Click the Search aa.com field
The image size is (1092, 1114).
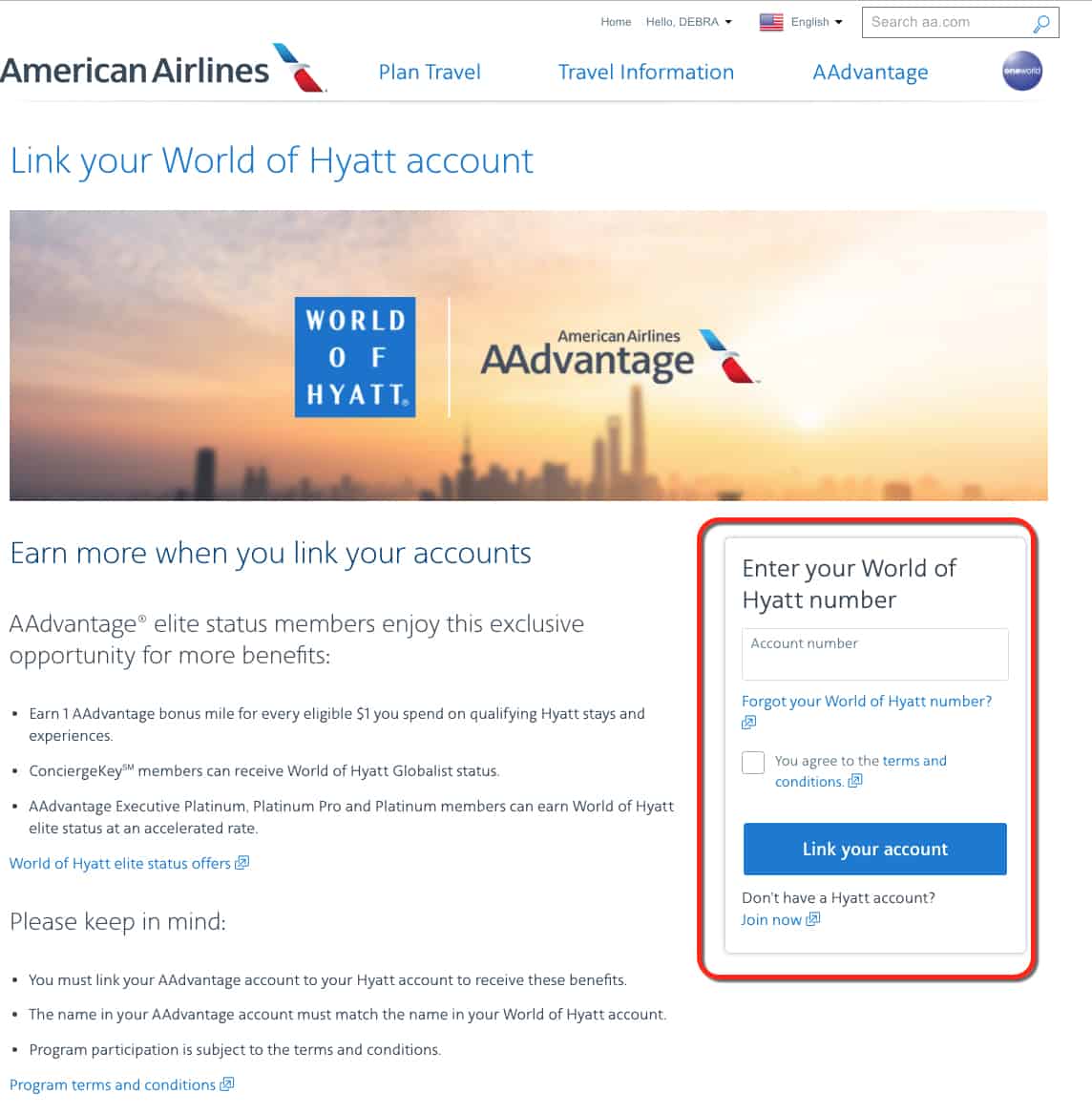[x=946, y=22]
